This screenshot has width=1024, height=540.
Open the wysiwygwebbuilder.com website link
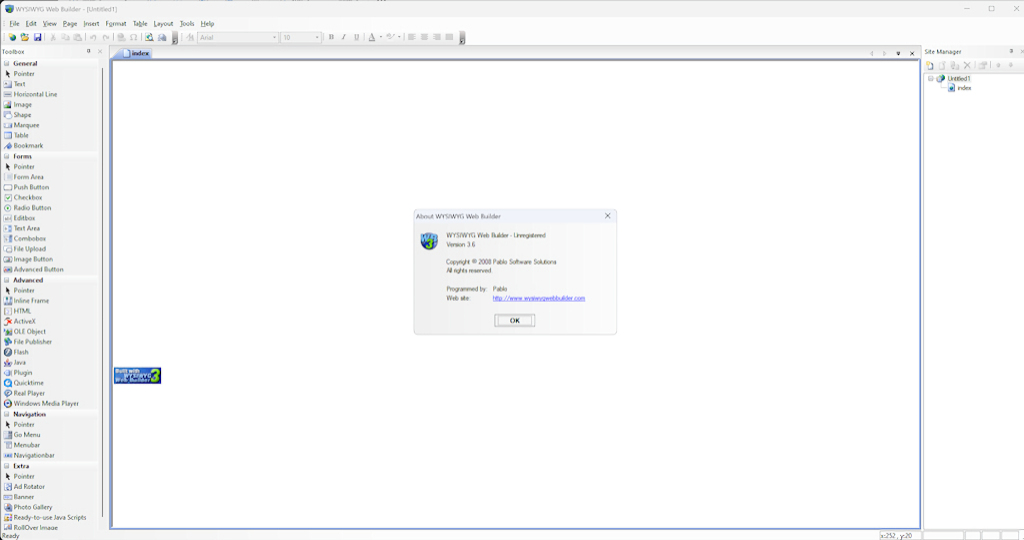coord(539,298)
